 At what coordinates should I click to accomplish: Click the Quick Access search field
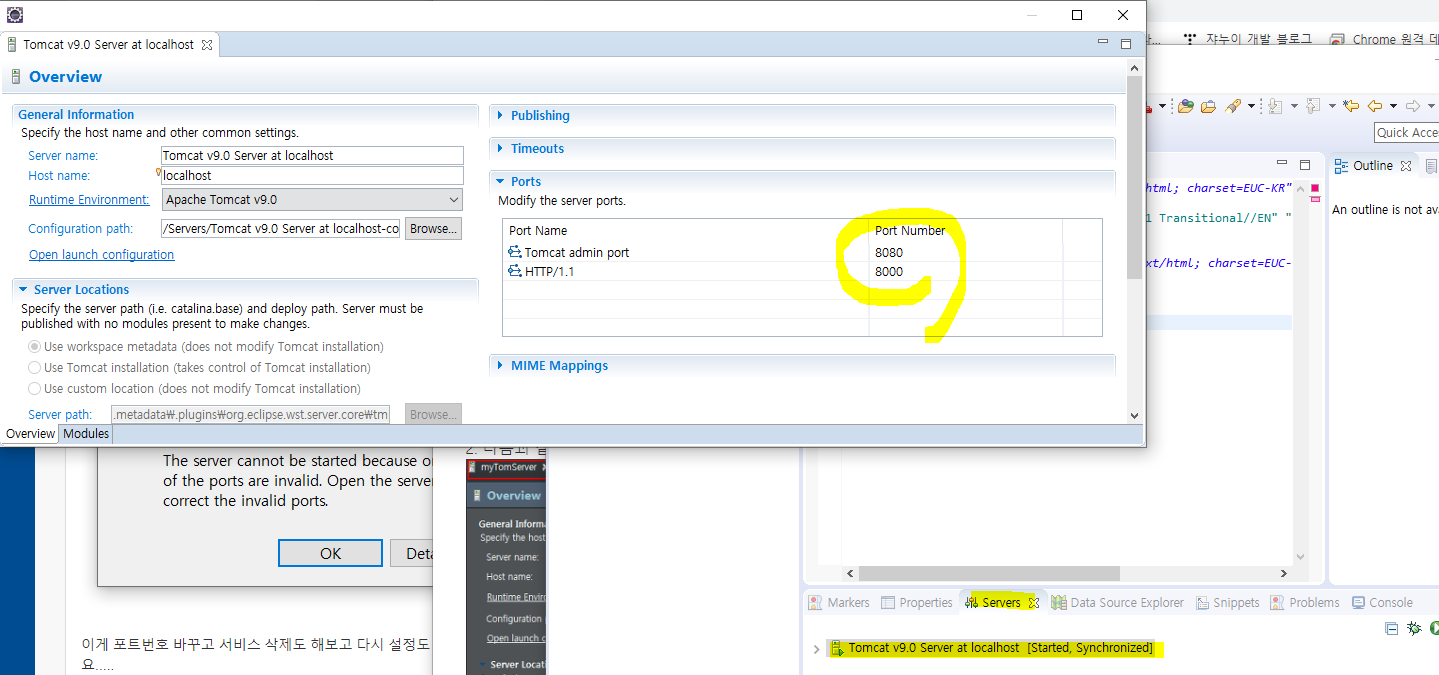click(x=1407, y=133)
